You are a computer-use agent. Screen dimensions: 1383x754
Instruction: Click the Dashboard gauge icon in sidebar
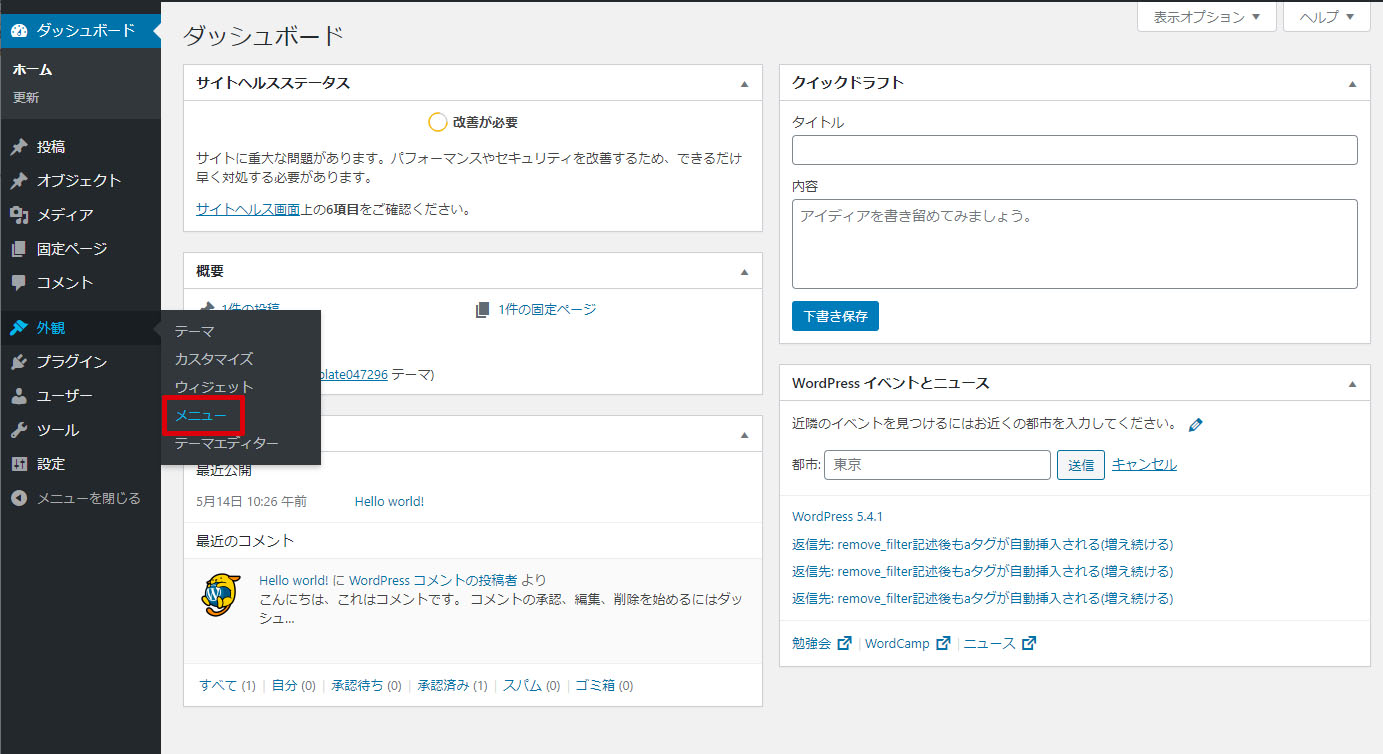click(19, 30)
